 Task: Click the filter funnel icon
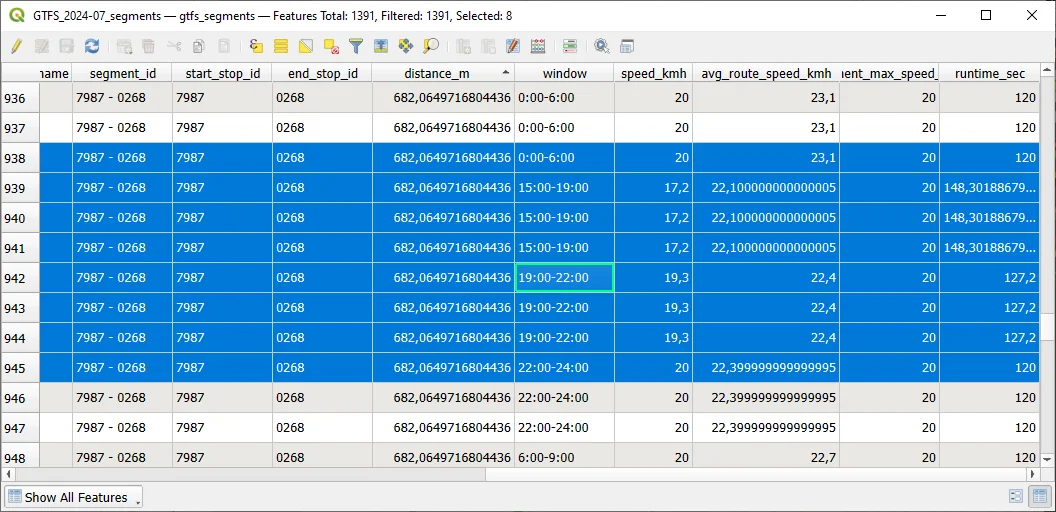pyautogui.click(x=356, y=46)
